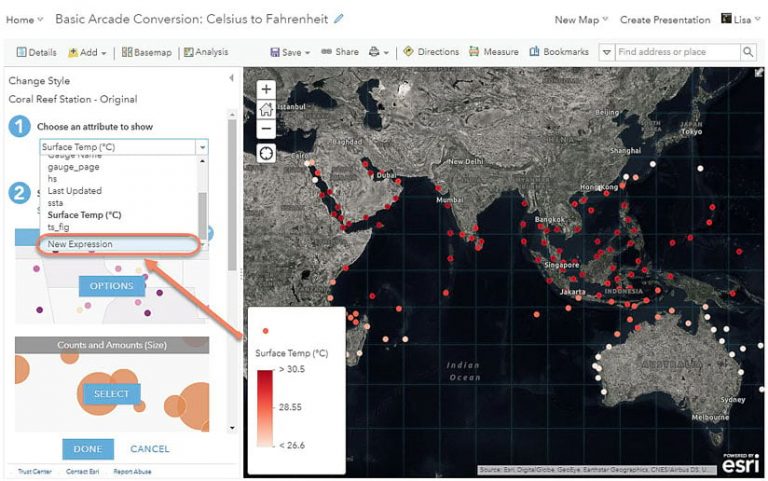Click the CANCEL button
768x481 pixels.
tap(150, 449)
